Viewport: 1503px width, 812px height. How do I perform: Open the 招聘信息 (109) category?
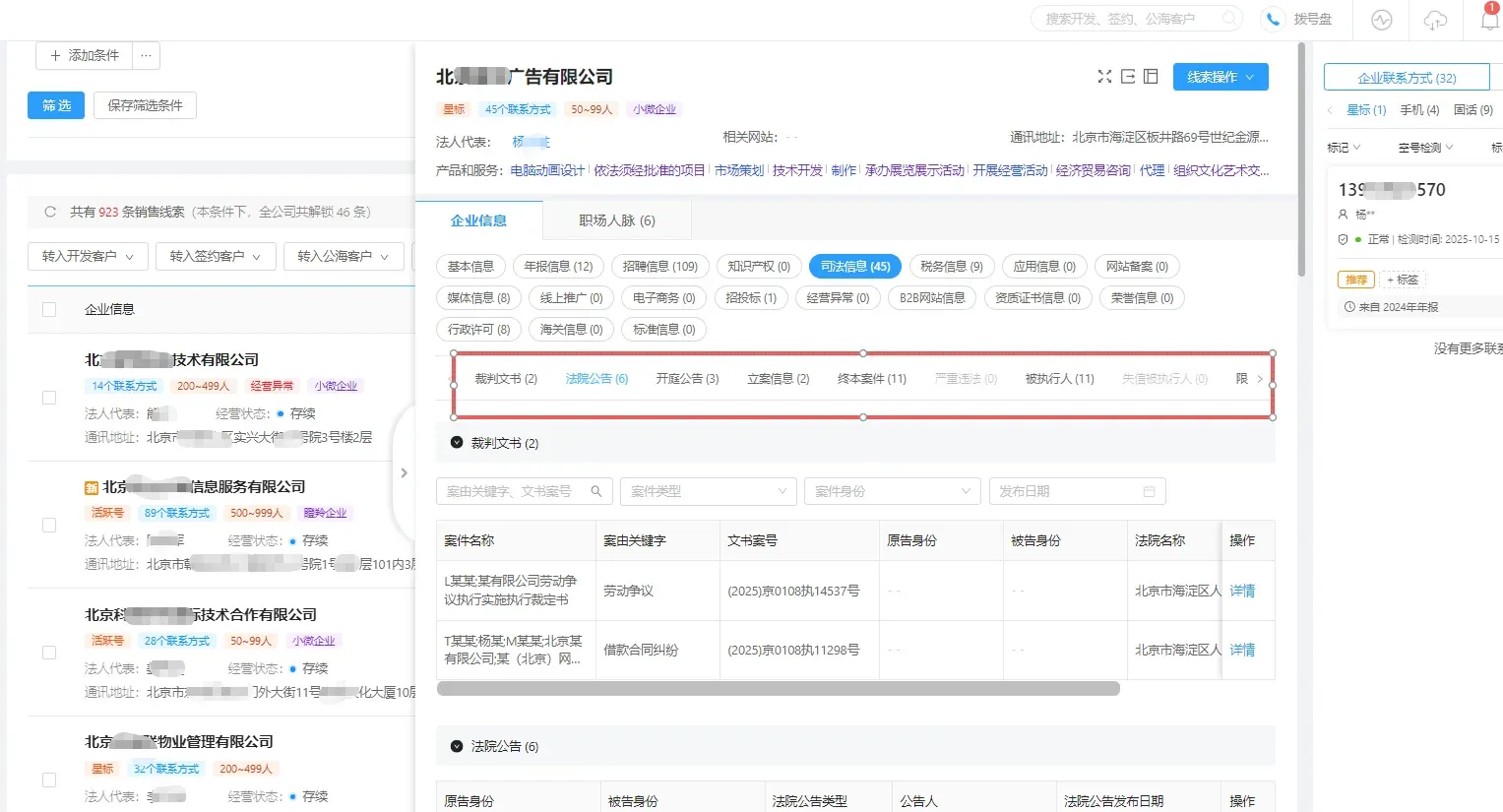click(x=659, y=267)
